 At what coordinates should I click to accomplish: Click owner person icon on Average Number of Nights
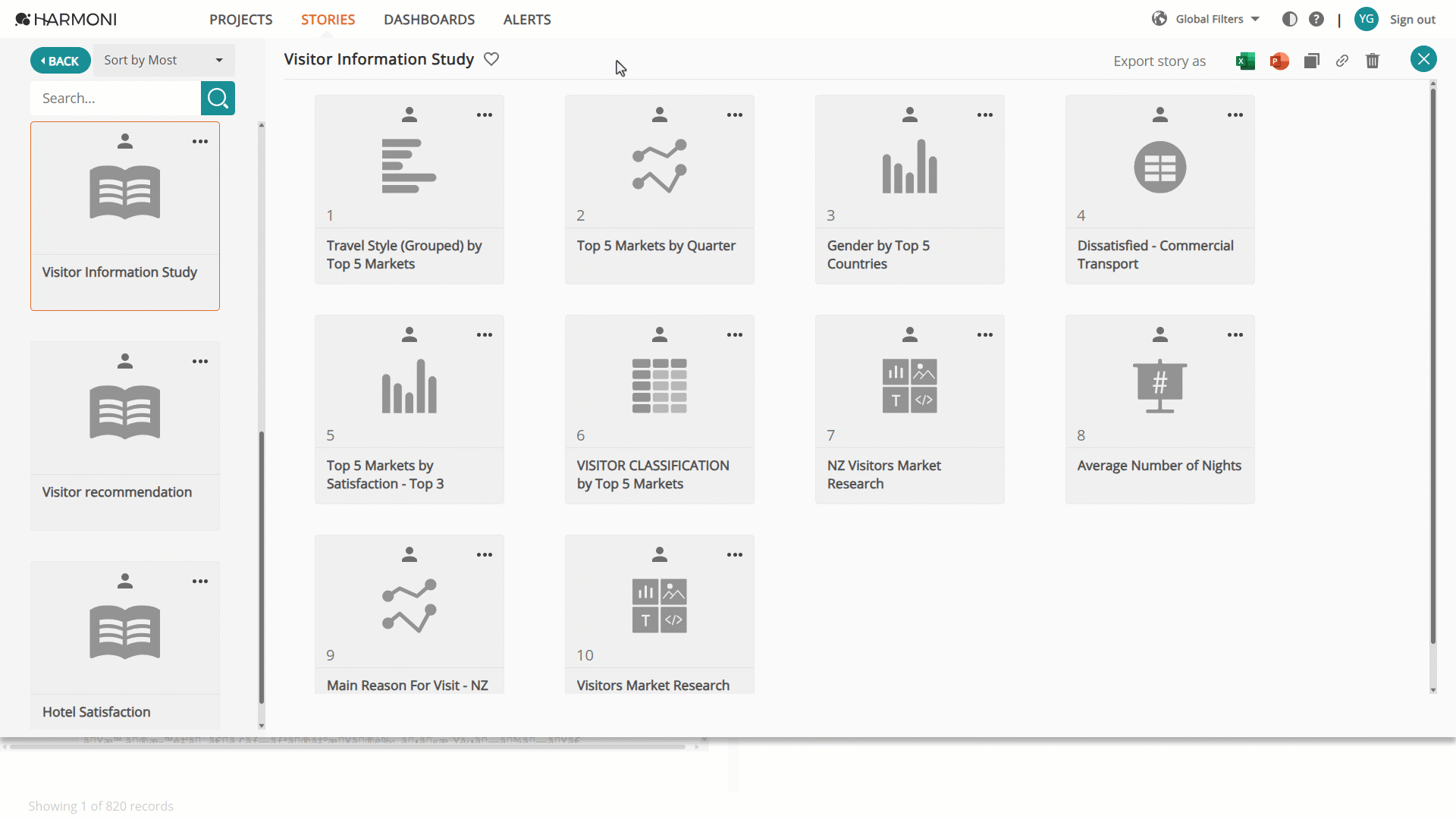coord(1160,334)
